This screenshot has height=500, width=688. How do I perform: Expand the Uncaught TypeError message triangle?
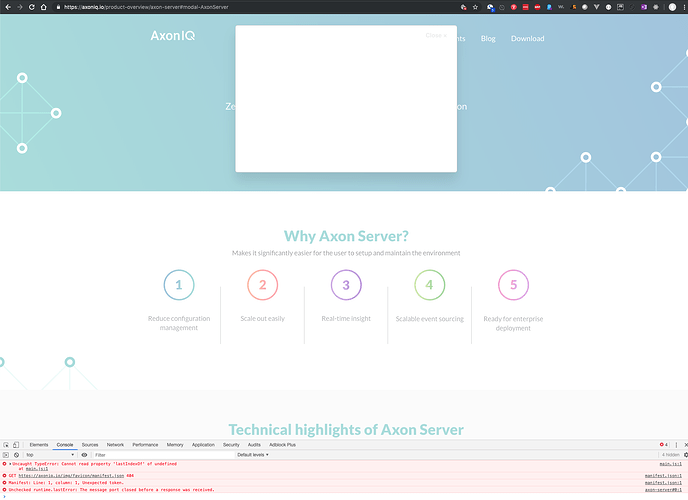coord(10,464)
